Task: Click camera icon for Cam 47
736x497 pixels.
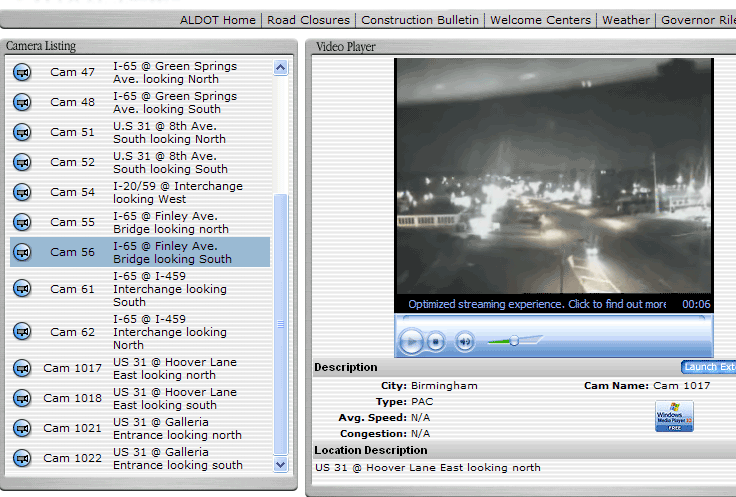Action: [x=22, y=72]
